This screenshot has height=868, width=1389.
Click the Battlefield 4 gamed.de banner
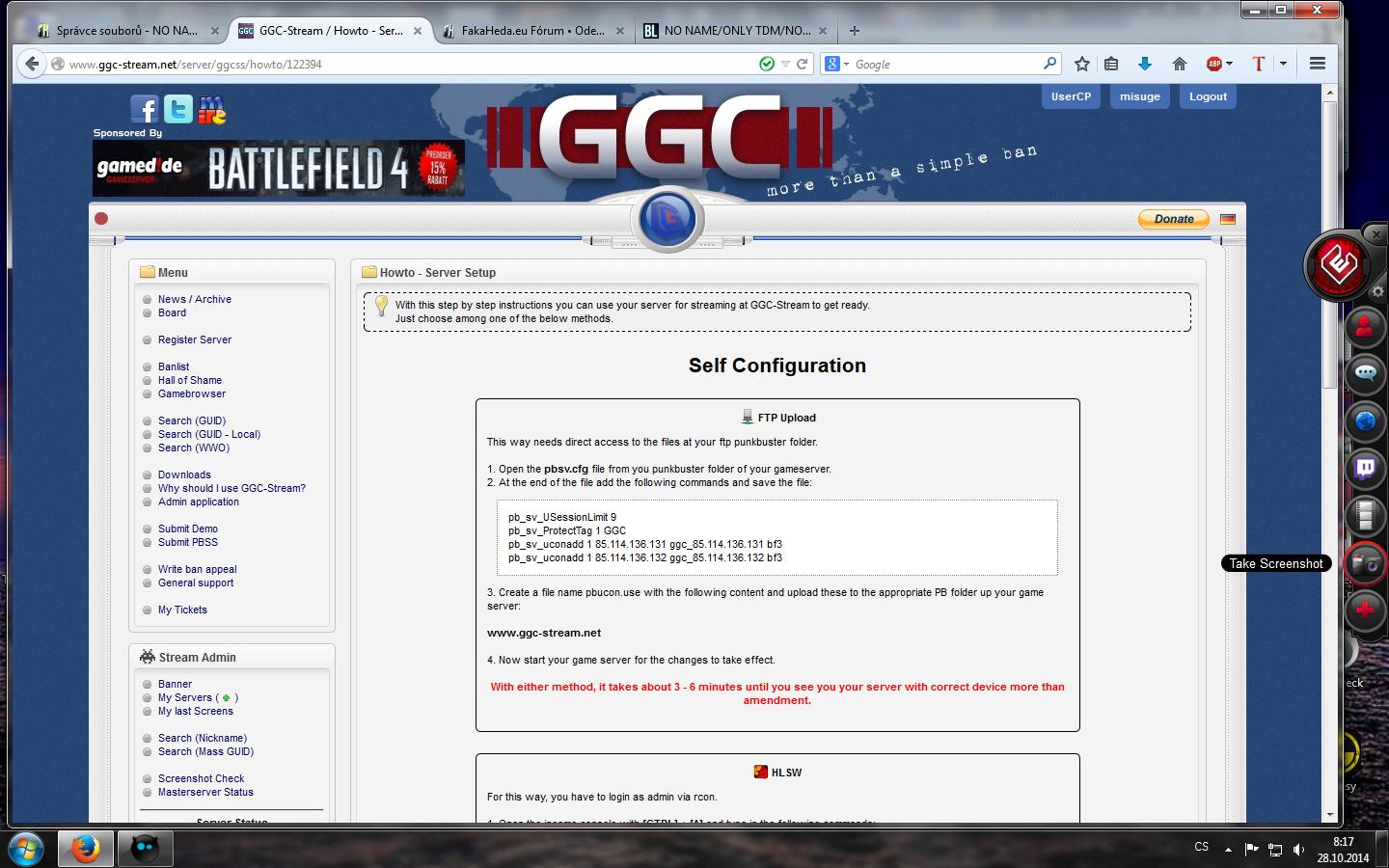pos(279,169)
